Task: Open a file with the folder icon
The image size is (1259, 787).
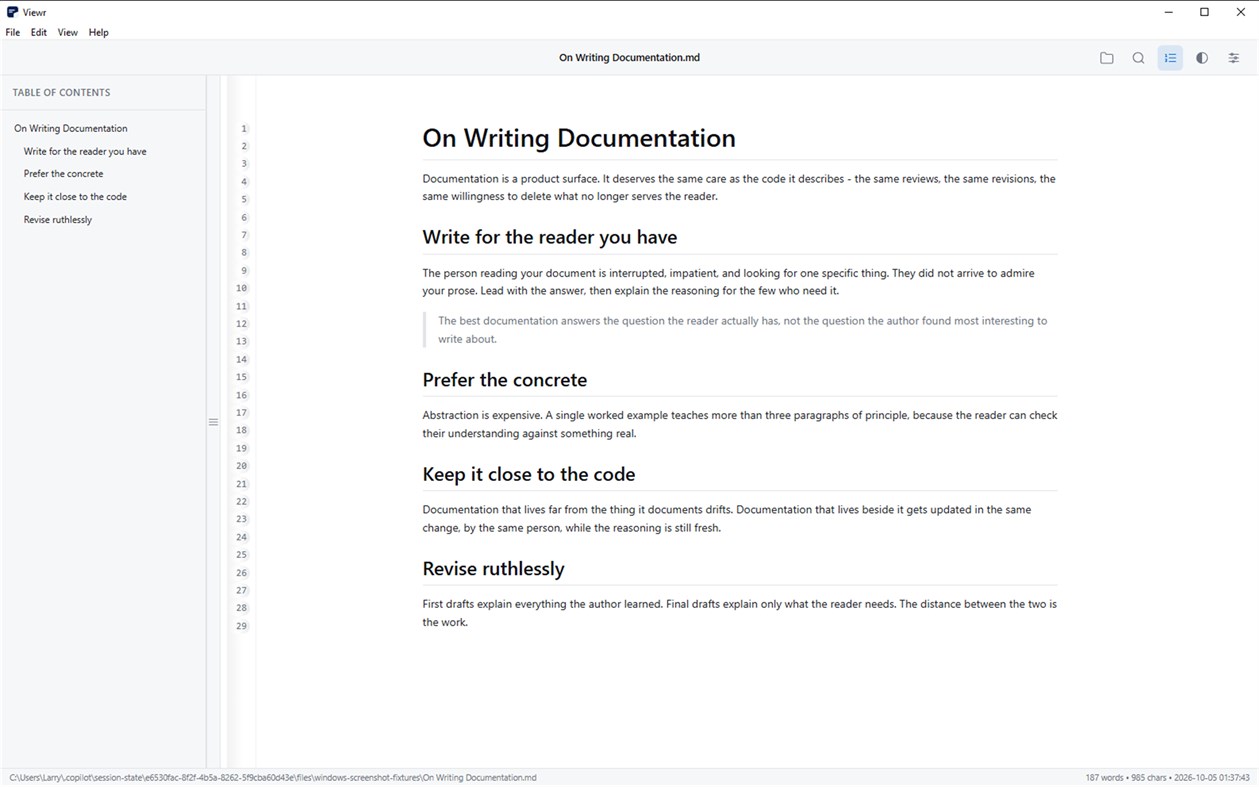Action: point(1106,58)
